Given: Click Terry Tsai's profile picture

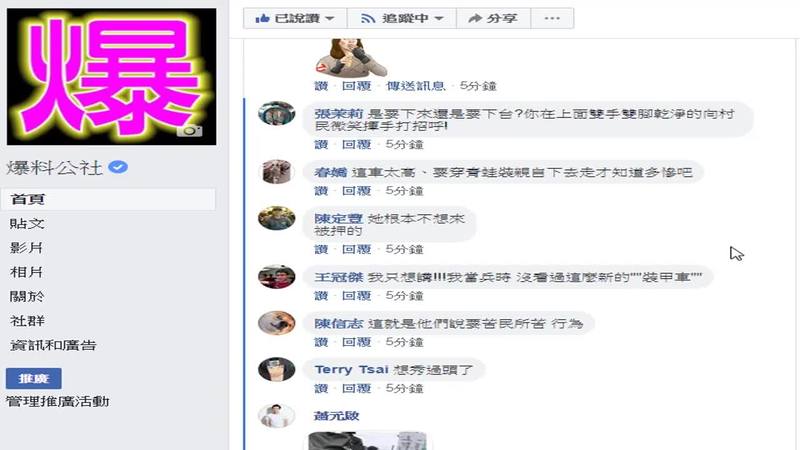Looking at the screenshot, I should [277, 369].
